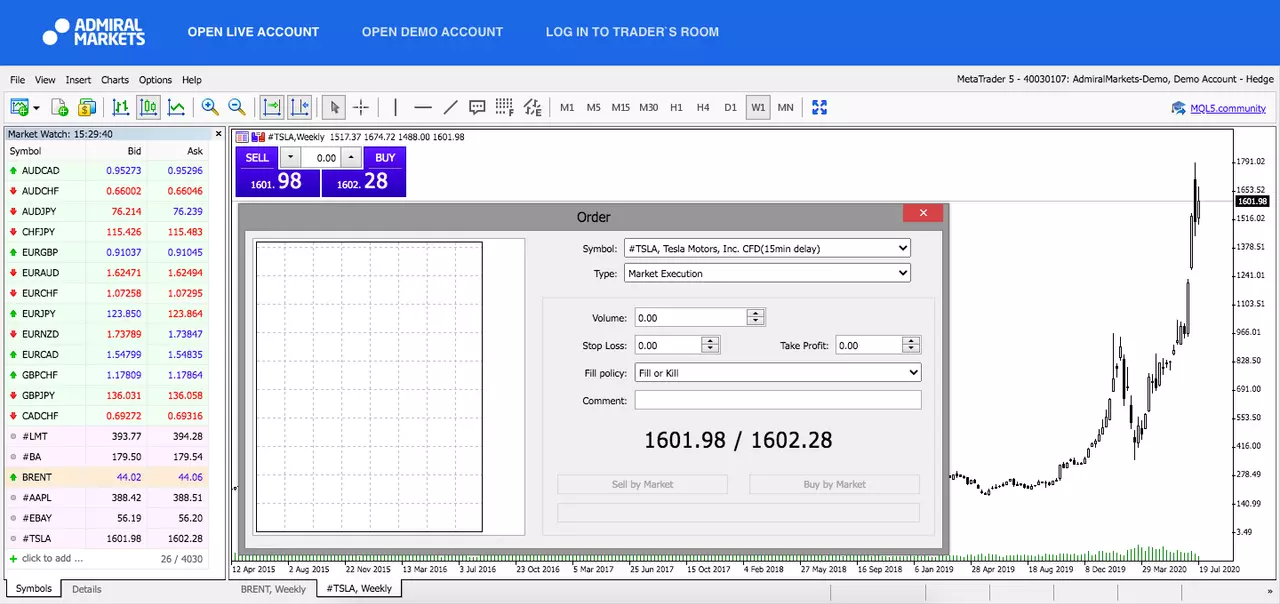Click the Volume stepper arrows
The width and height of the screenshot is (1280, 604).
[756, 318]
